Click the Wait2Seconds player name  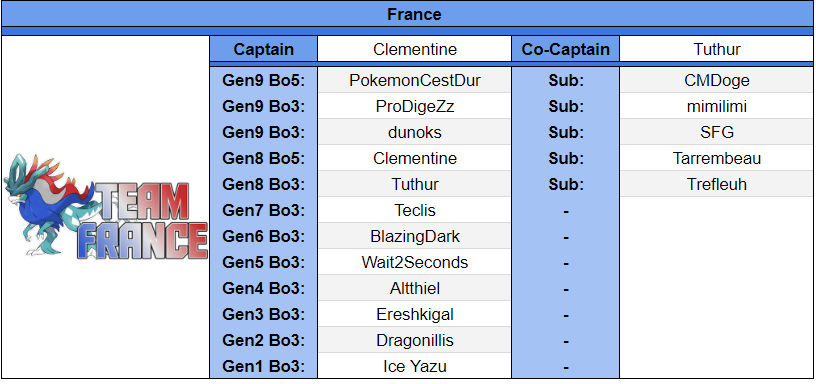point(415,262)
